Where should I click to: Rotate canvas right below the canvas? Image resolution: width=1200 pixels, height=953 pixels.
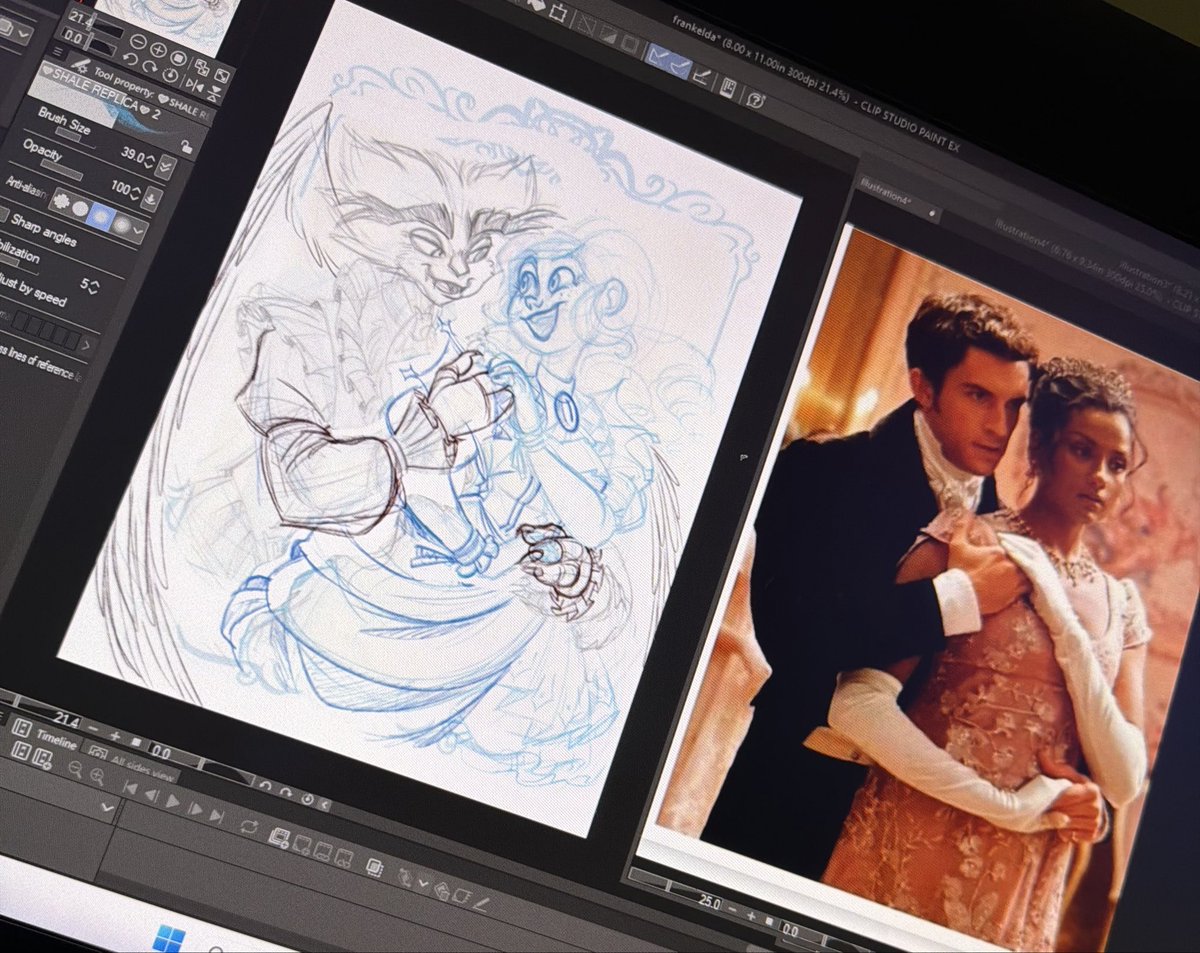point(285,792)
